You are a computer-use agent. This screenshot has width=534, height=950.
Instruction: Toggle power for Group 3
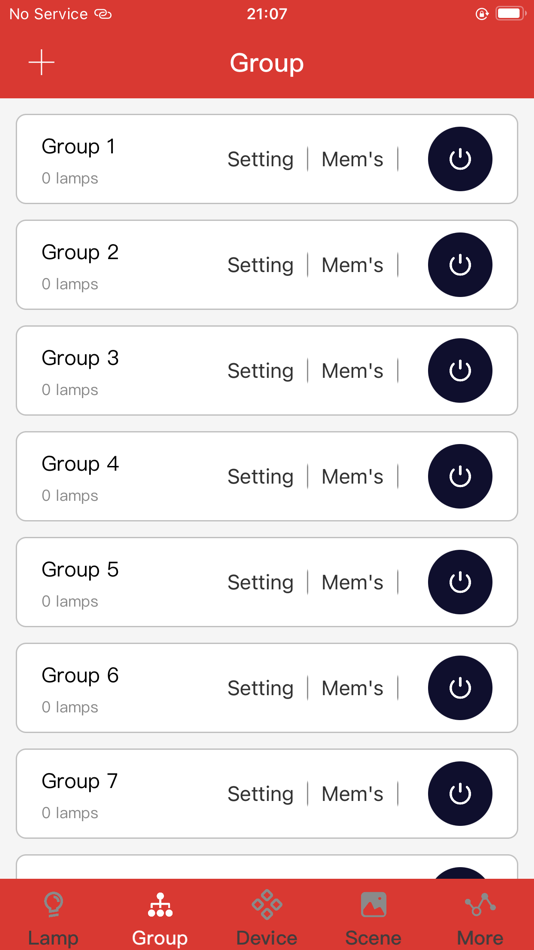(x=460, y=370)
